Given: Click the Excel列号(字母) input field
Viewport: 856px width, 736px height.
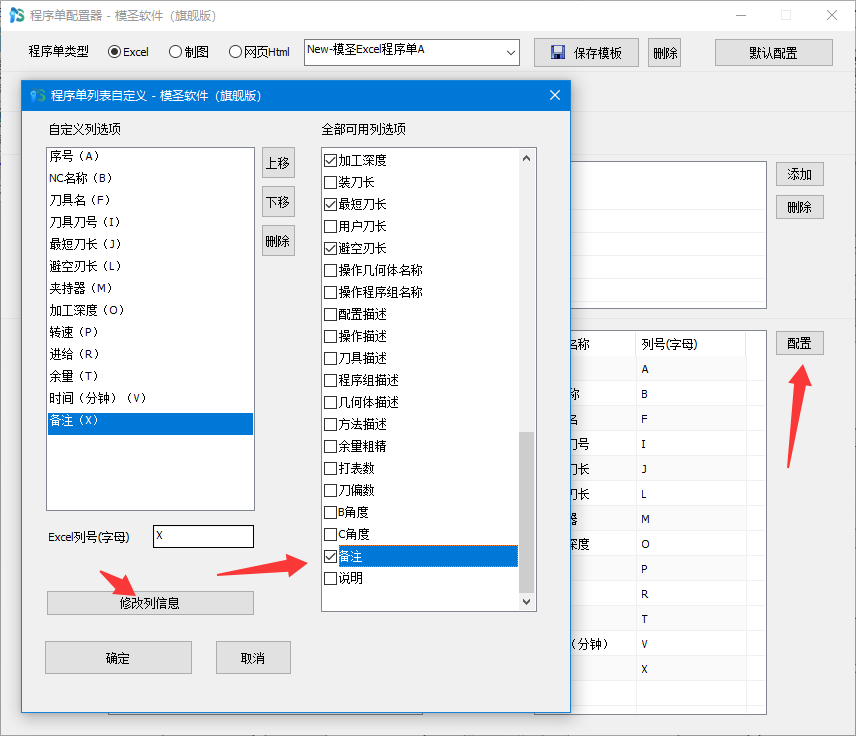Looking at the screenshot, I should coord(204,536).
